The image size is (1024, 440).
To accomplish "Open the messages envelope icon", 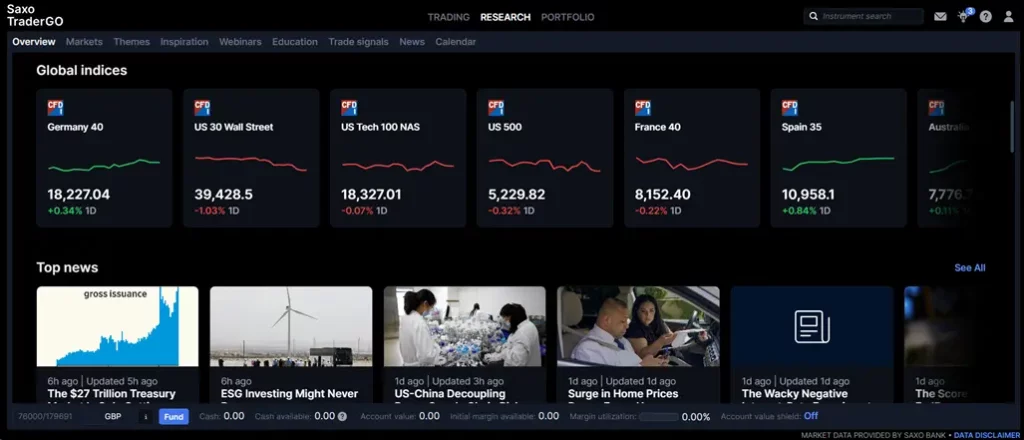I will (x=940, y=17).
